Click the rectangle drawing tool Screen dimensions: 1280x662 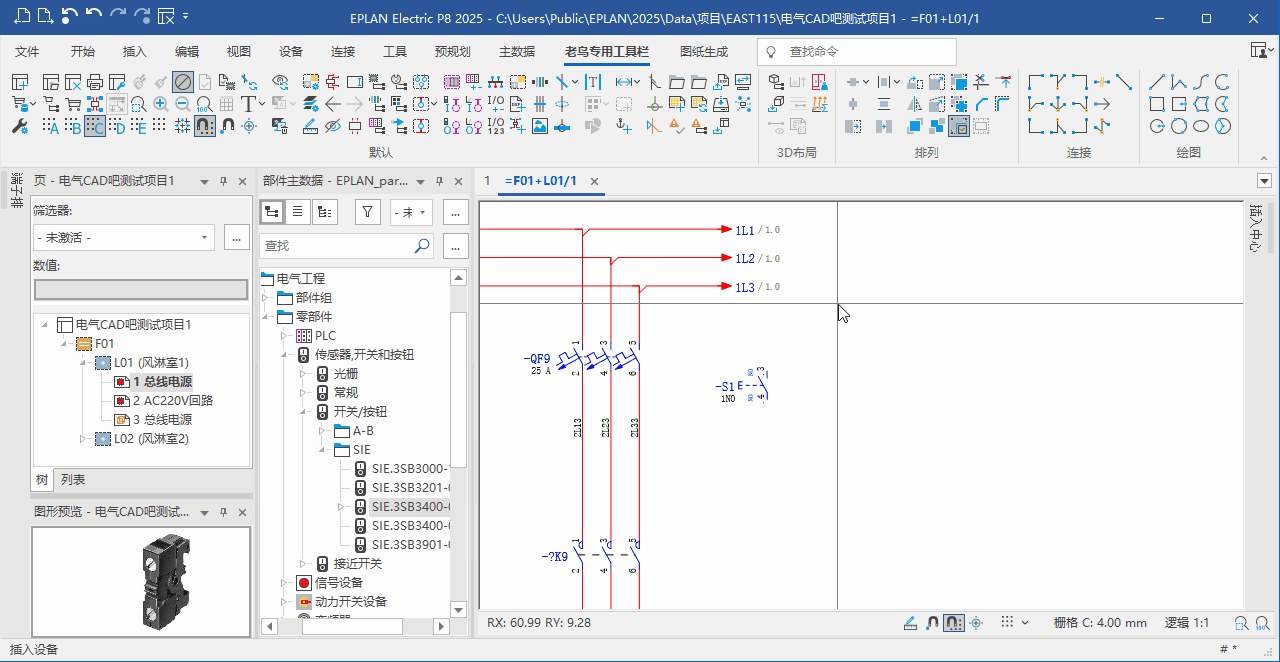1157,104
